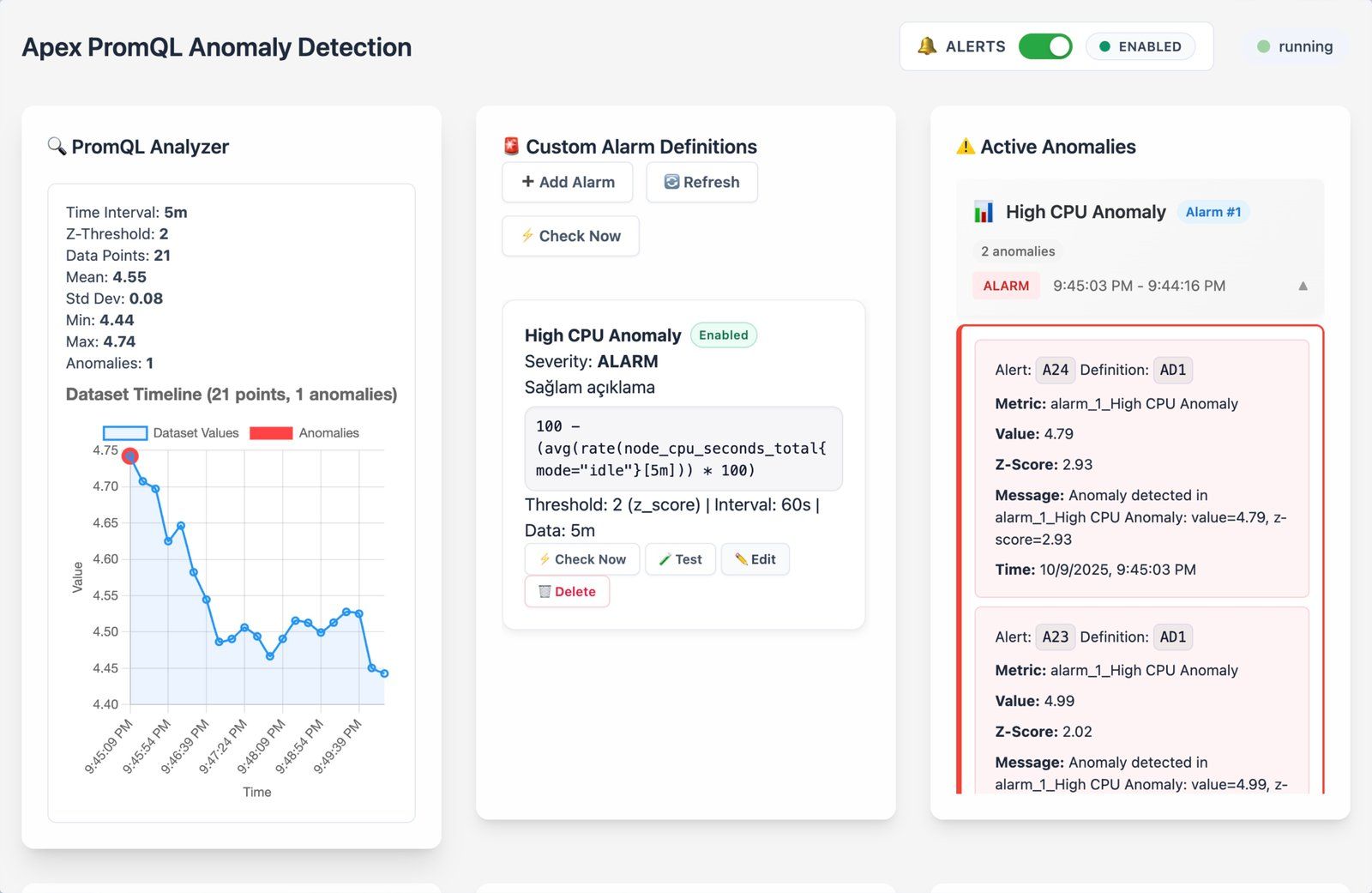Click the Mean: 4.55 stat
The width and height of the screenshot is (1372, 893).
[x=106, y=277]
